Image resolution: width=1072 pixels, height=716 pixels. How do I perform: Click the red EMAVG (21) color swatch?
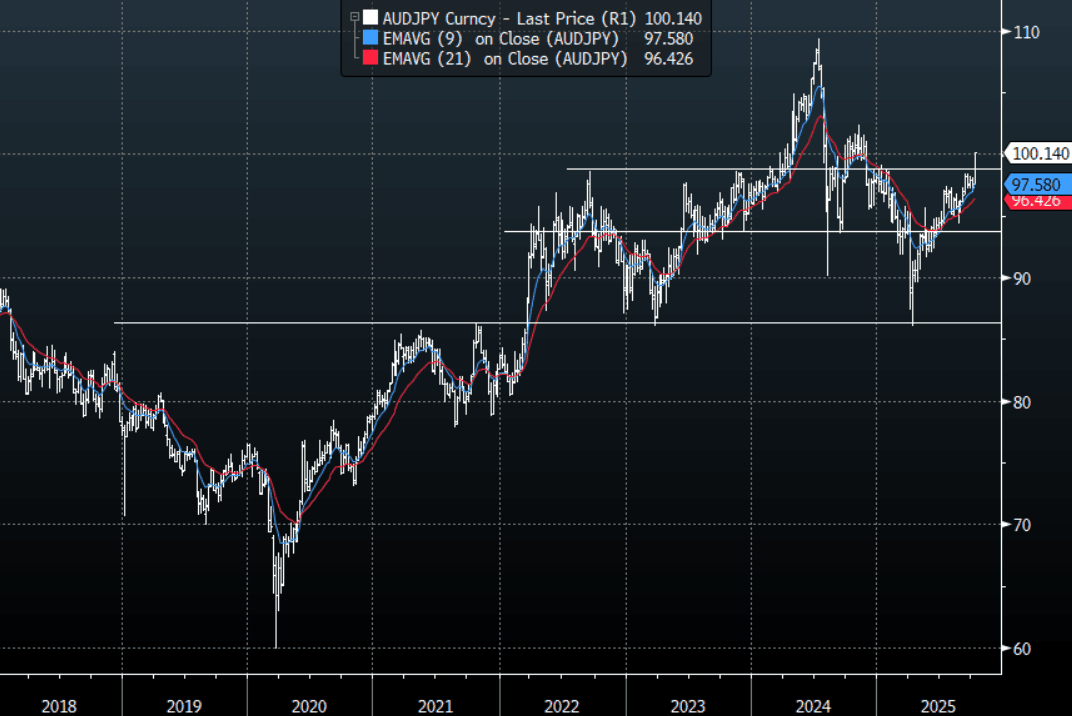[x=371, y=59]
